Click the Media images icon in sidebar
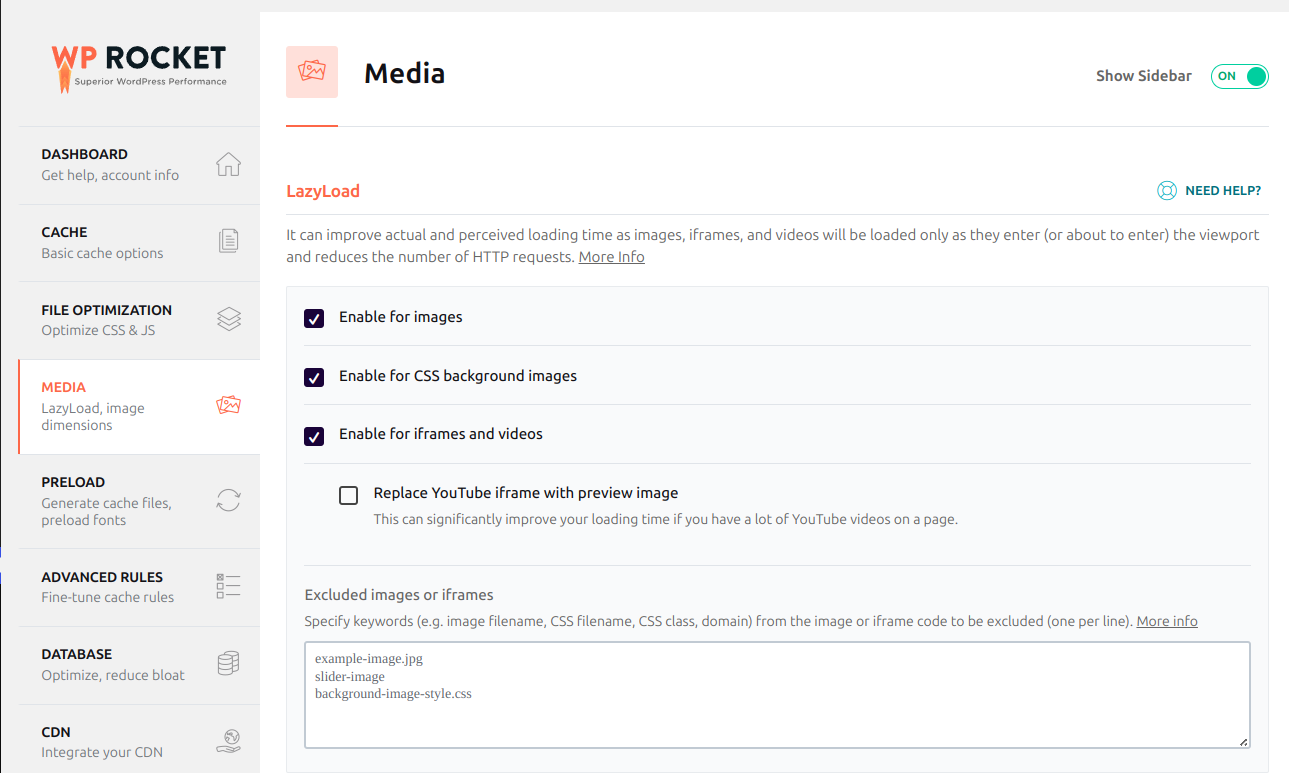Screen dimensions: 1289x773 229,405
